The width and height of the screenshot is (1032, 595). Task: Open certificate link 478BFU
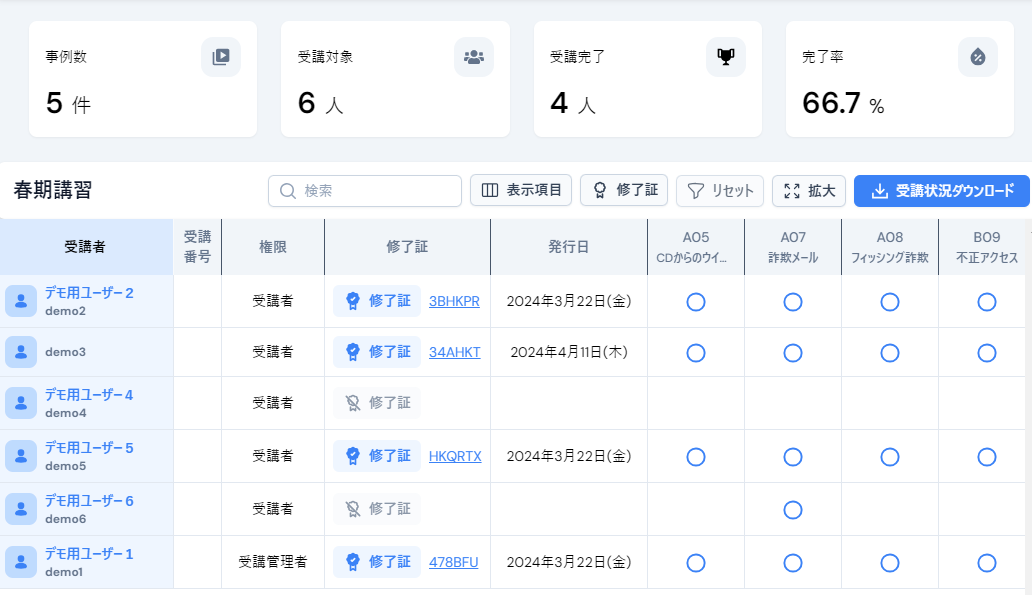point(453,562)
